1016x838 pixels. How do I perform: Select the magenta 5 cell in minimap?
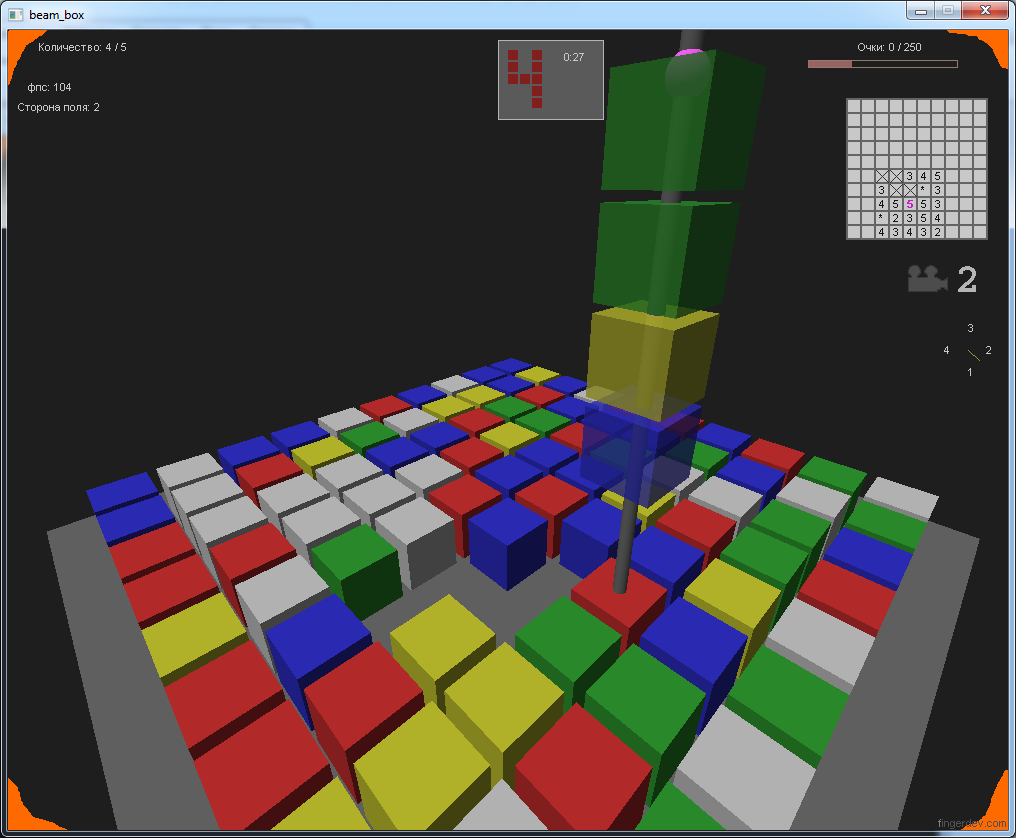pyautogui.click(x=909, y=204)
